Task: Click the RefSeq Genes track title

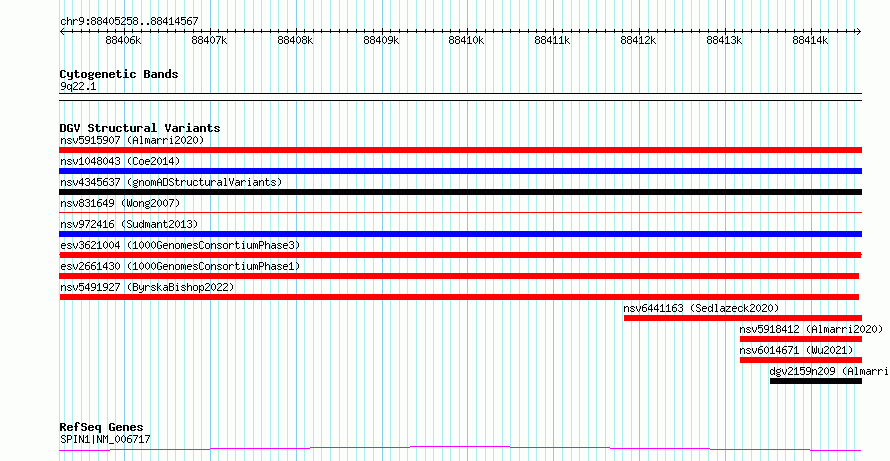Action: [x=101, y=427]
